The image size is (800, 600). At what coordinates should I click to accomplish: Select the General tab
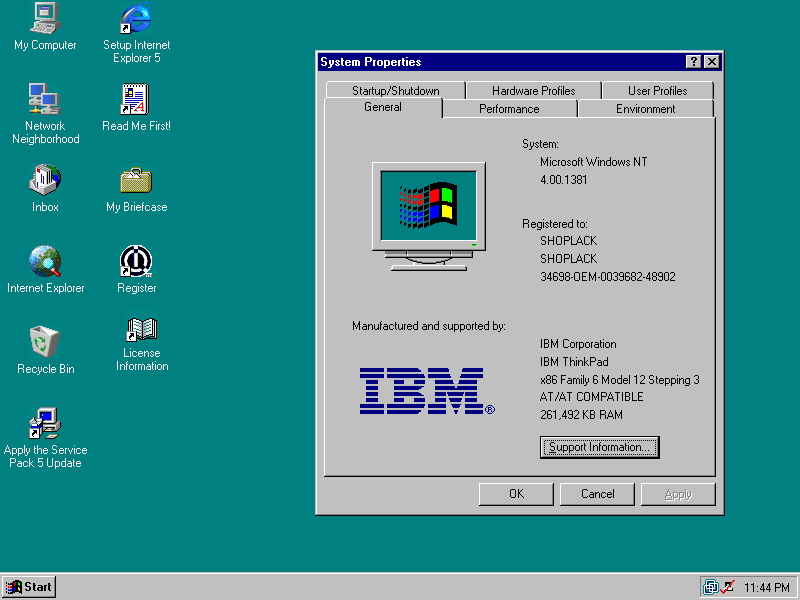click(383, 107)
